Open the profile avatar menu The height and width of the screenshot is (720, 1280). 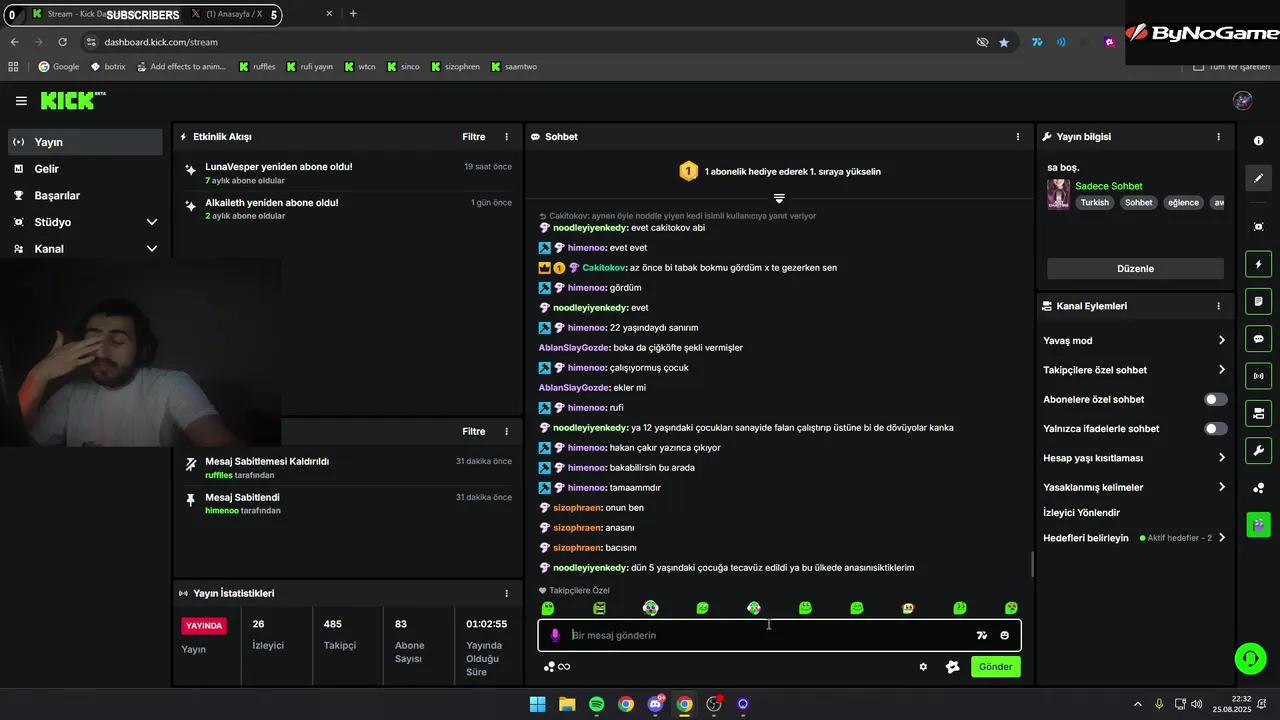click(x=1243, y=100)
